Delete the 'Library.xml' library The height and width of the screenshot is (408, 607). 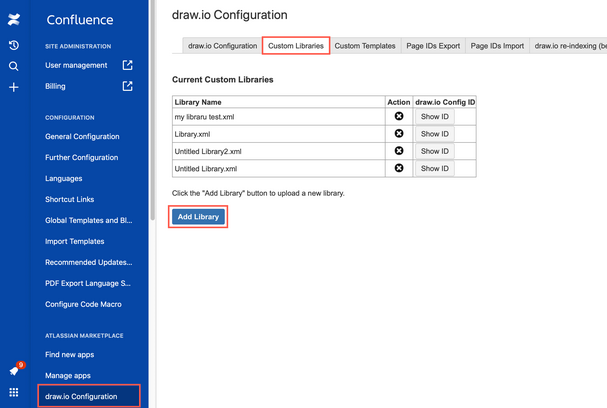tap(399, 134)
